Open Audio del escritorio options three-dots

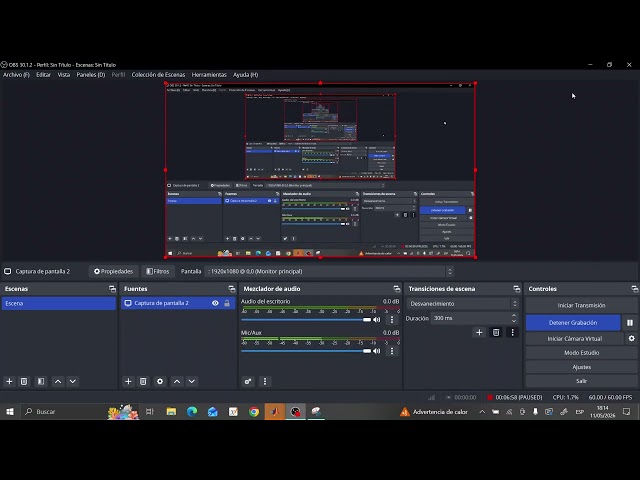[392, 320]
